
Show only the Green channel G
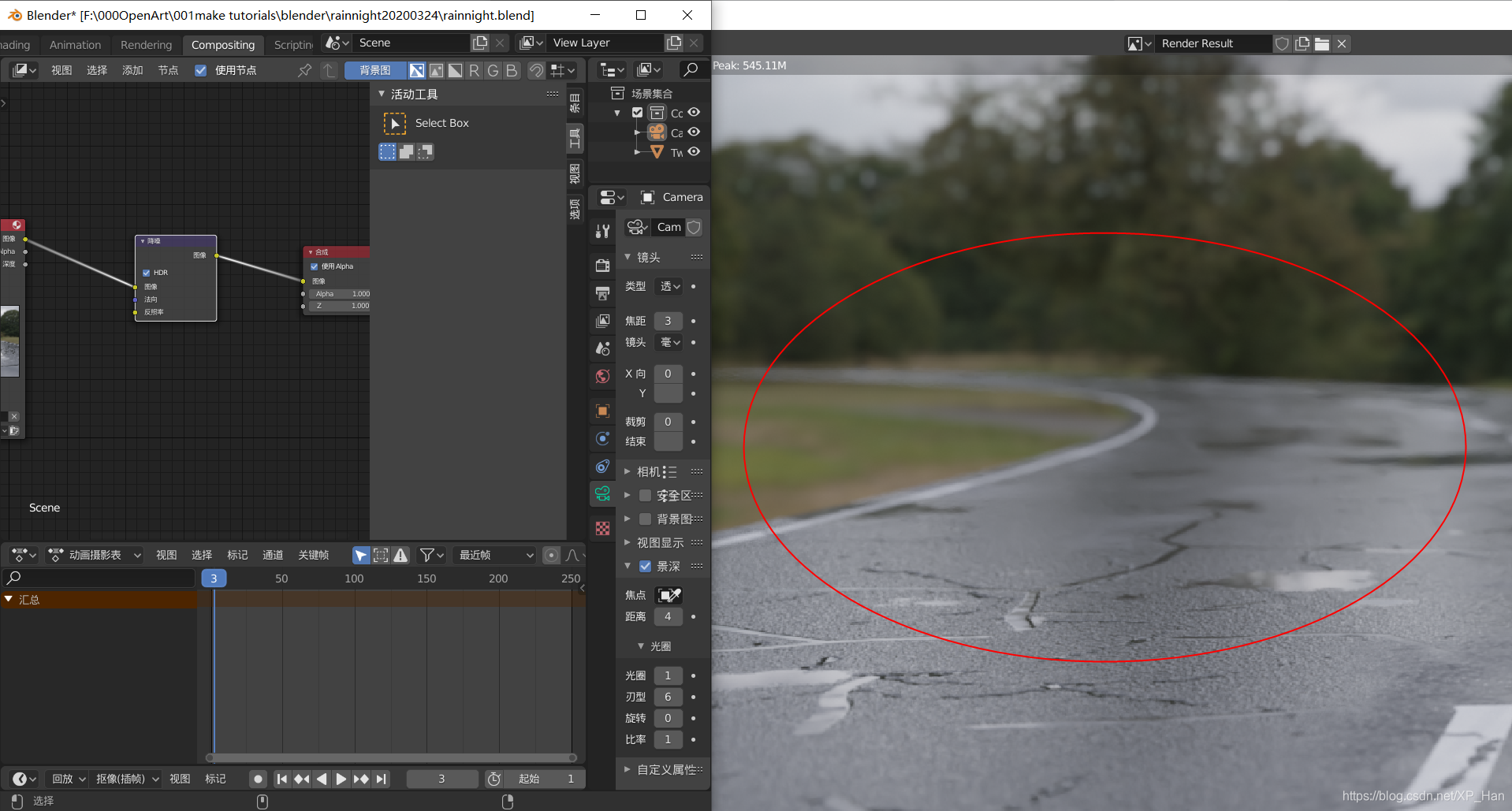493,70
